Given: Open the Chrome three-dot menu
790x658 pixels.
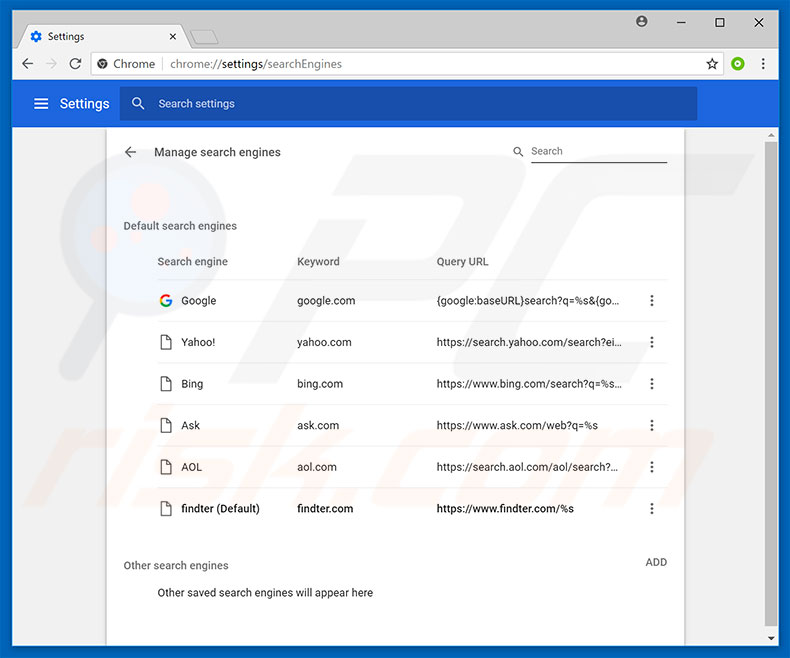Looking at the screenshot, I should (763, 64).
